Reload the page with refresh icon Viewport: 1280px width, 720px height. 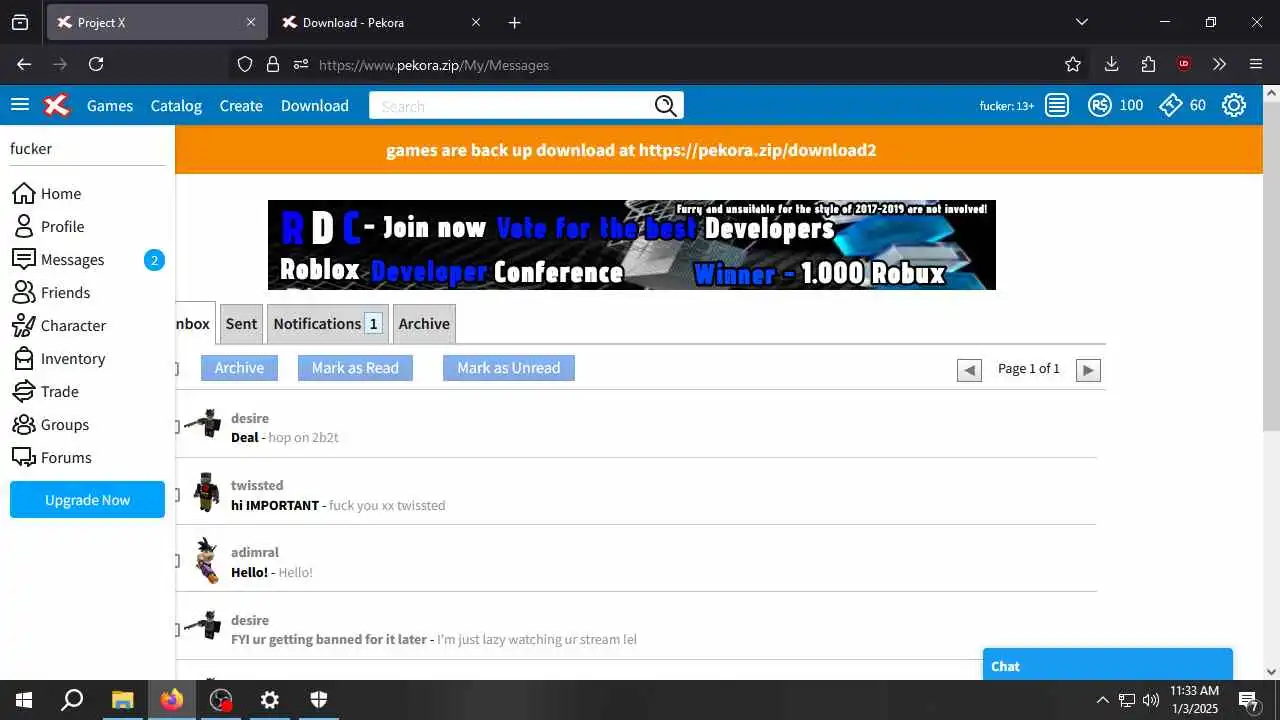coord(96,64)
